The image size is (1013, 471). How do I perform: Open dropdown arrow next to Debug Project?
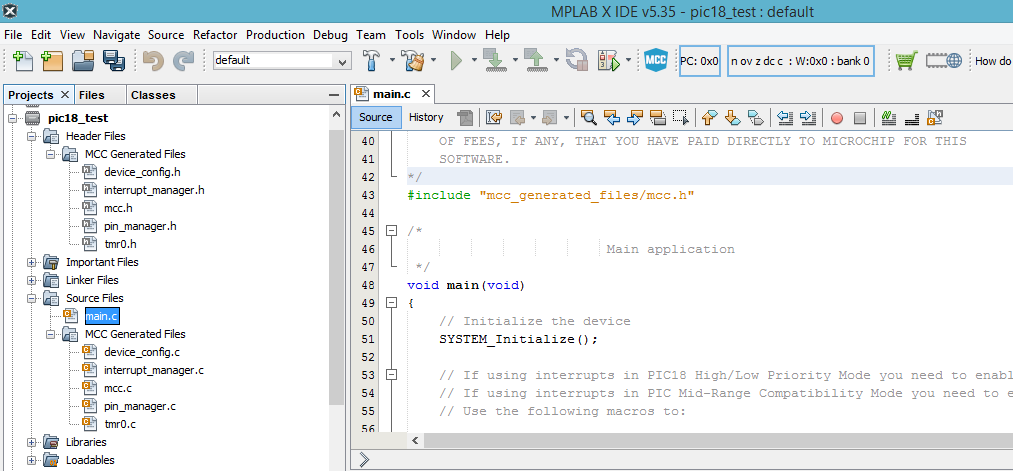[629, 60]
